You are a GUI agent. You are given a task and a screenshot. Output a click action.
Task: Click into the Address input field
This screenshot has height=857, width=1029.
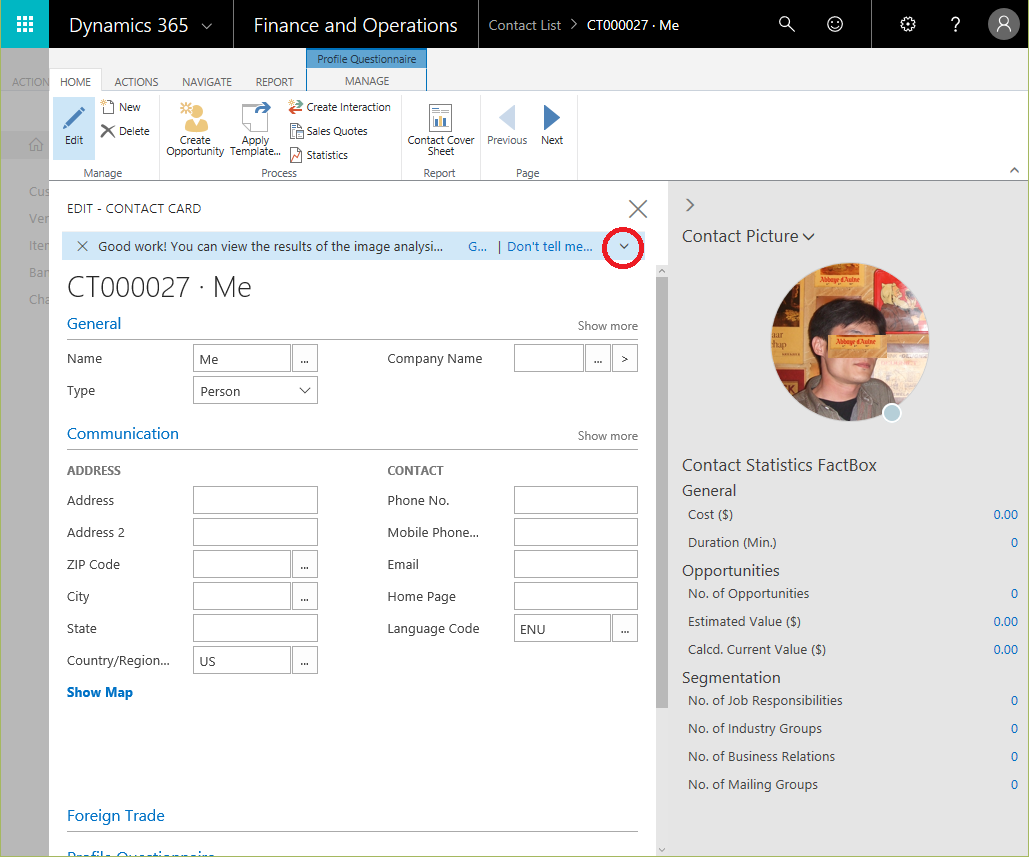pos(255,500)
